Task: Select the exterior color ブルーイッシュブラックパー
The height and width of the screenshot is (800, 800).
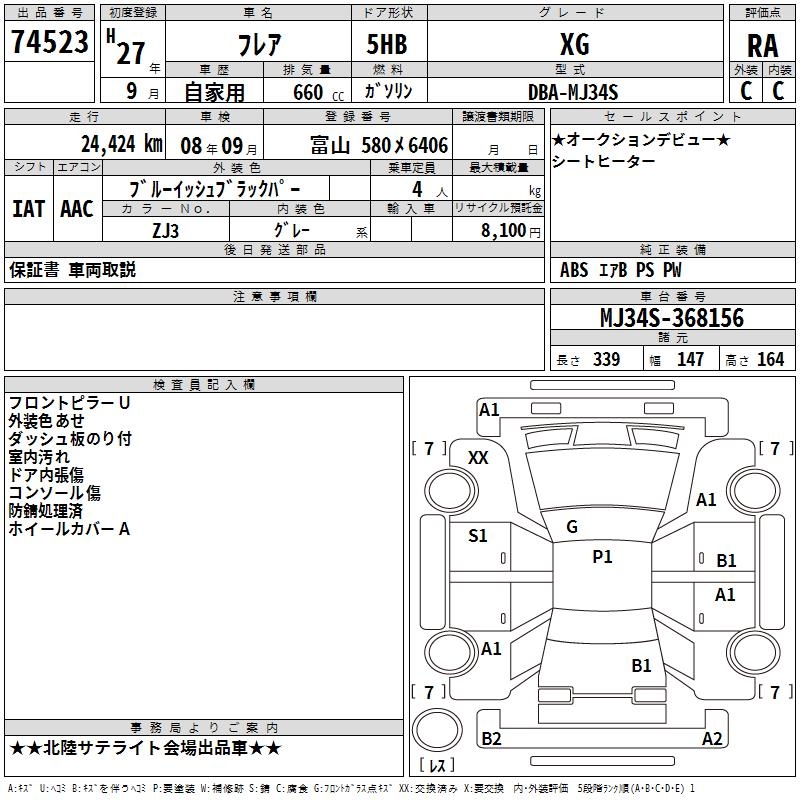Action: [215, 189]
